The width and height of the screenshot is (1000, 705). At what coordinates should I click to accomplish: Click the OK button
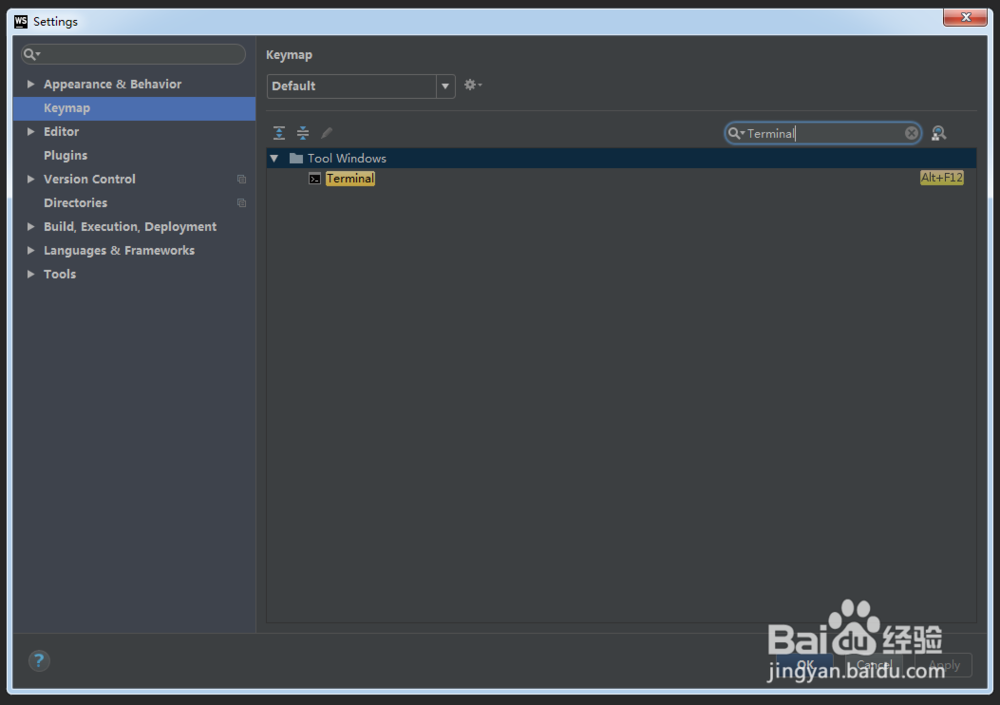coord(805,665)
